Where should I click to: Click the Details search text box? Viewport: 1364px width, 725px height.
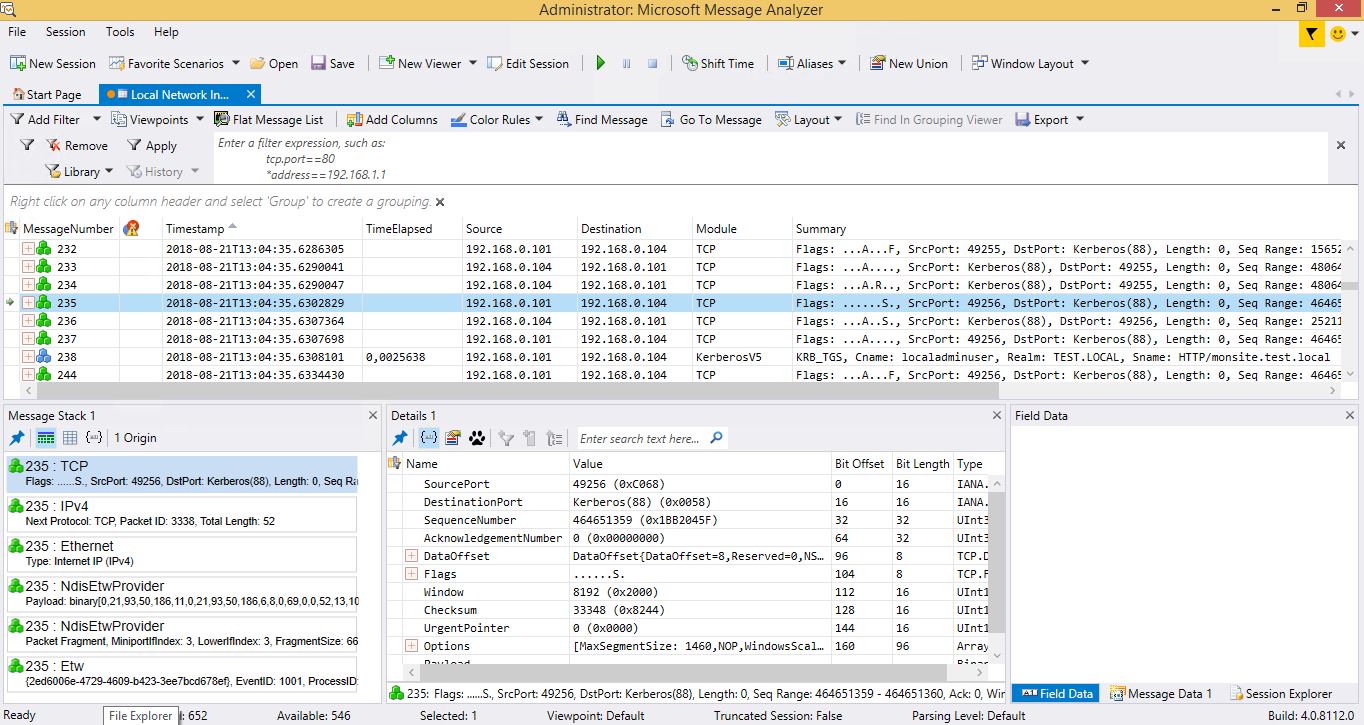click(642, 438)
